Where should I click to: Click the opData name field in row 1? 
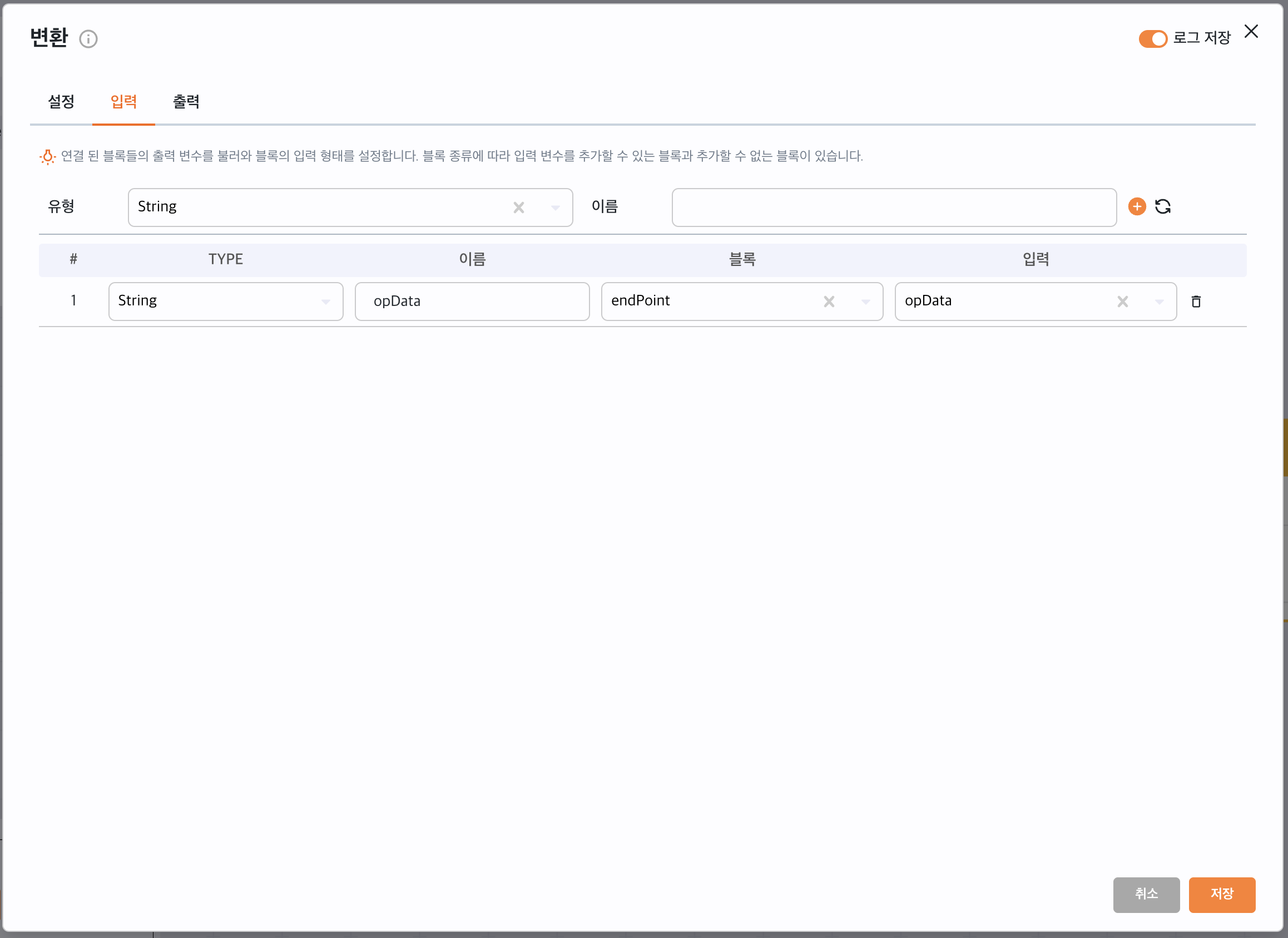(x=472, y=301)
